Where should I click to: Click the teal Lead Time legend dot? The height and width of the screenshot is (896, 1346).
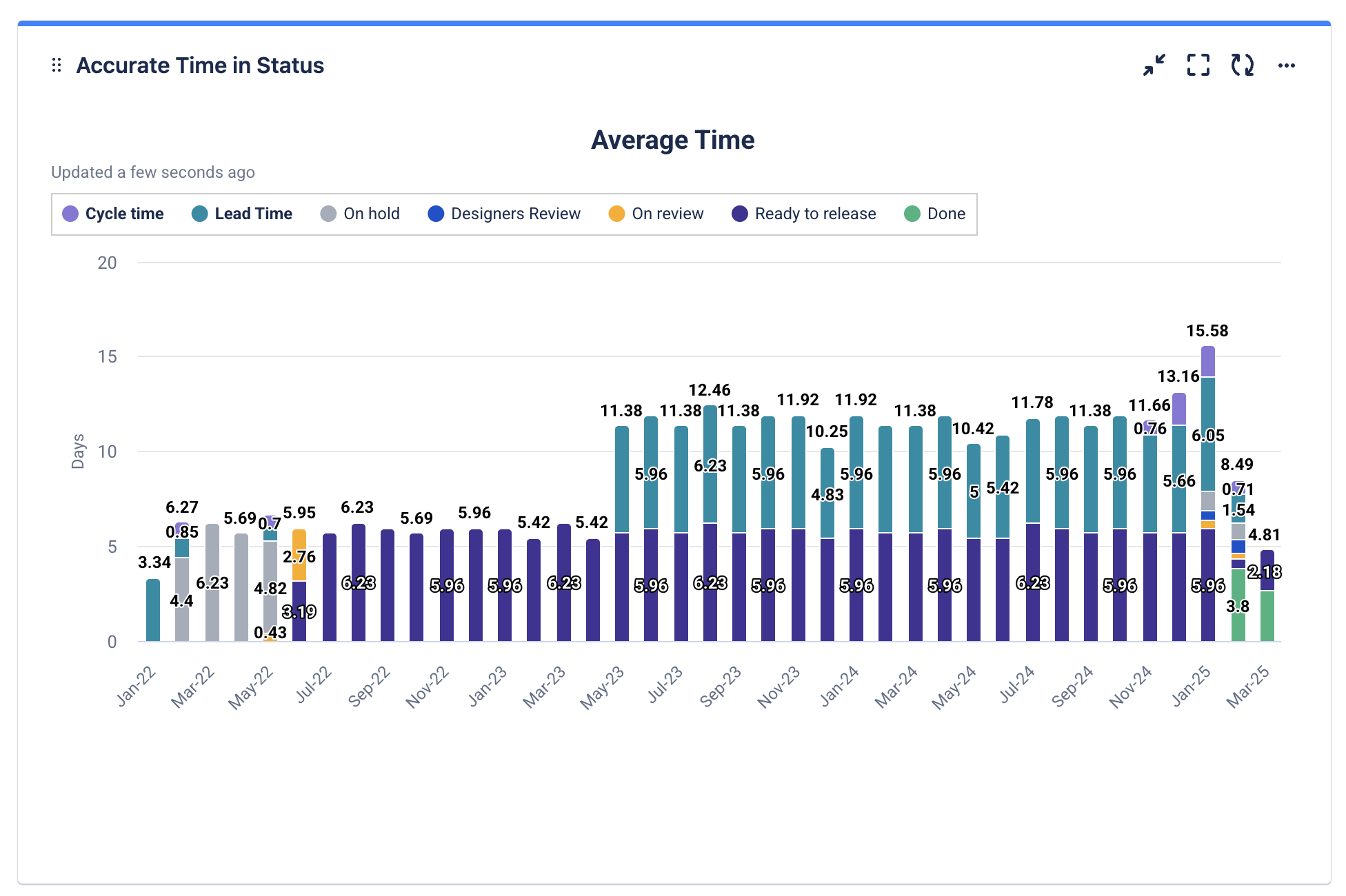(x=199, y=214)
